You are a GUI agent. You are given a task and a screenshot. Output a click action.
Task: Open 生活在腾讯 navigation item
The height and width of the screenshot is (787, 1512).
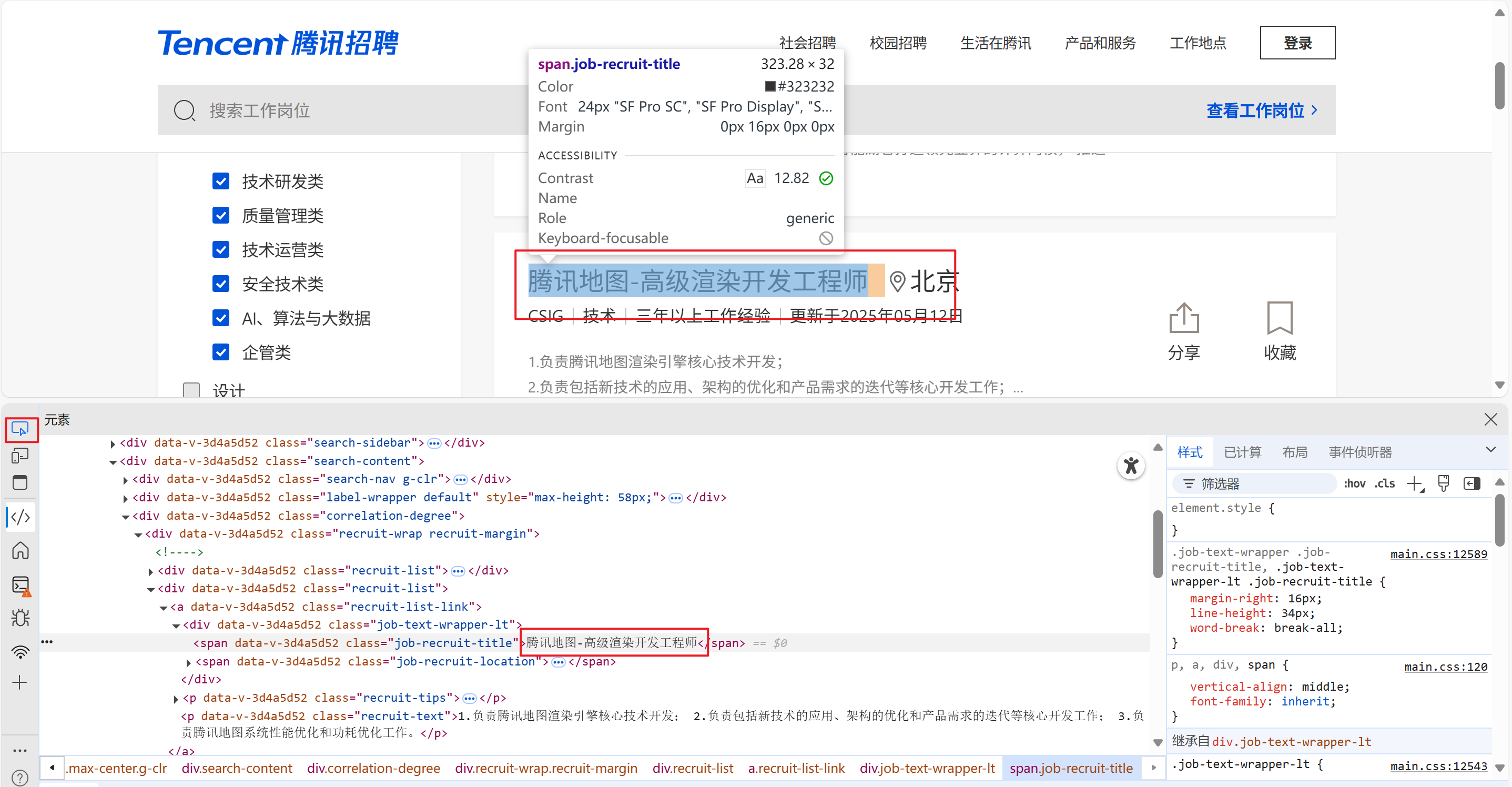pos(996,43)
